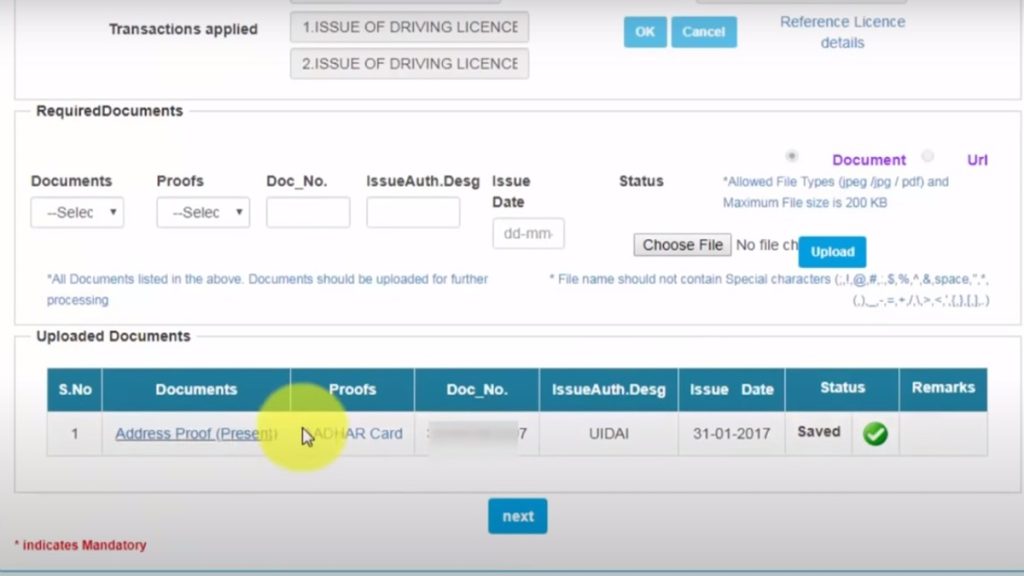Click the Documents column header

click(196, 390)
